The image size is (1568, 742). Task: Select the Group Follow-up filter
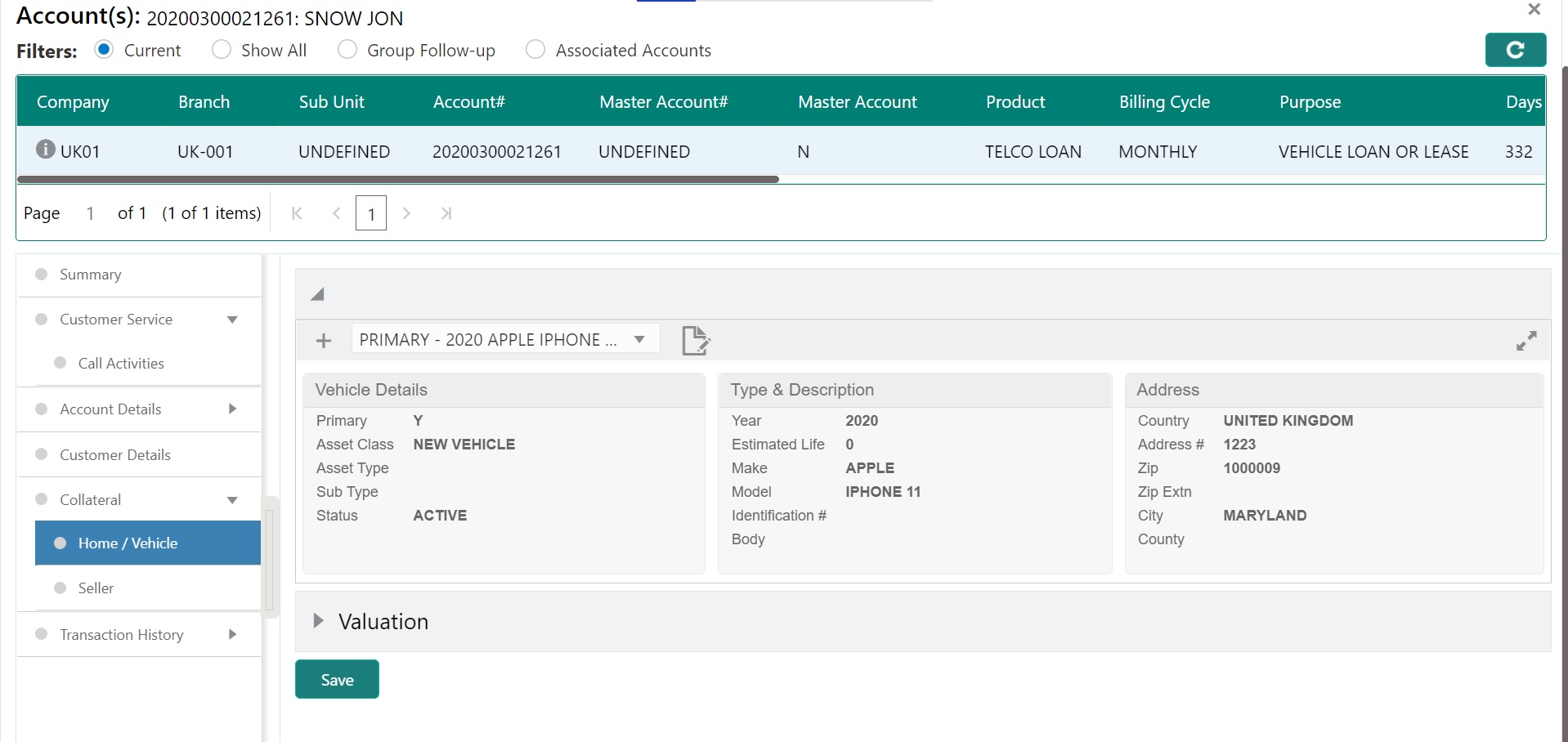point(347,49)
